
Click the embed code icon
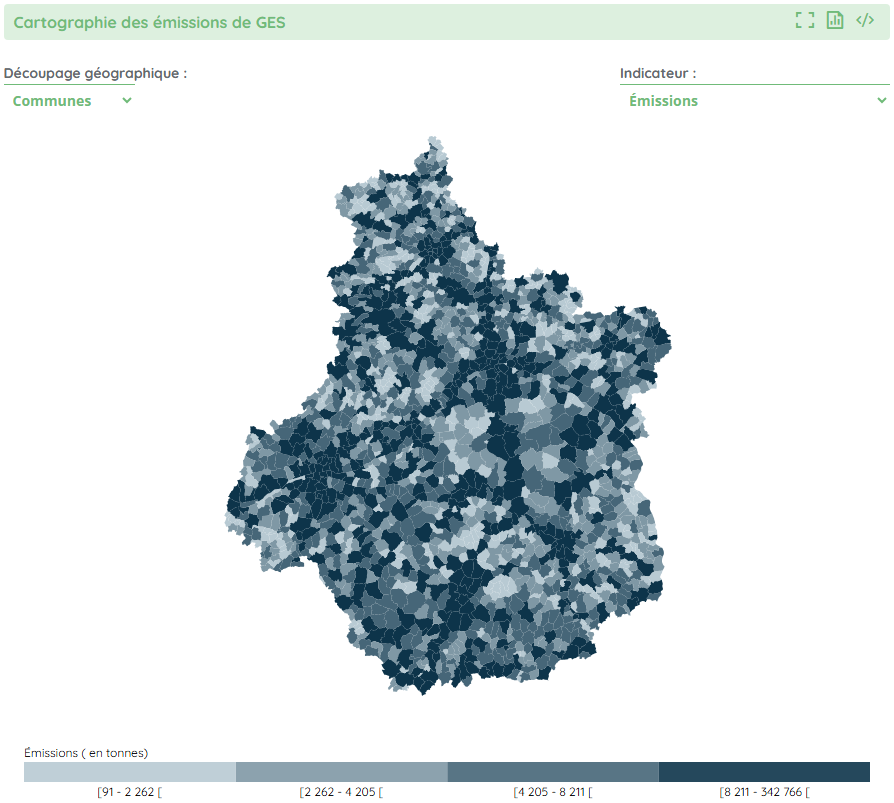coord(865,21)
